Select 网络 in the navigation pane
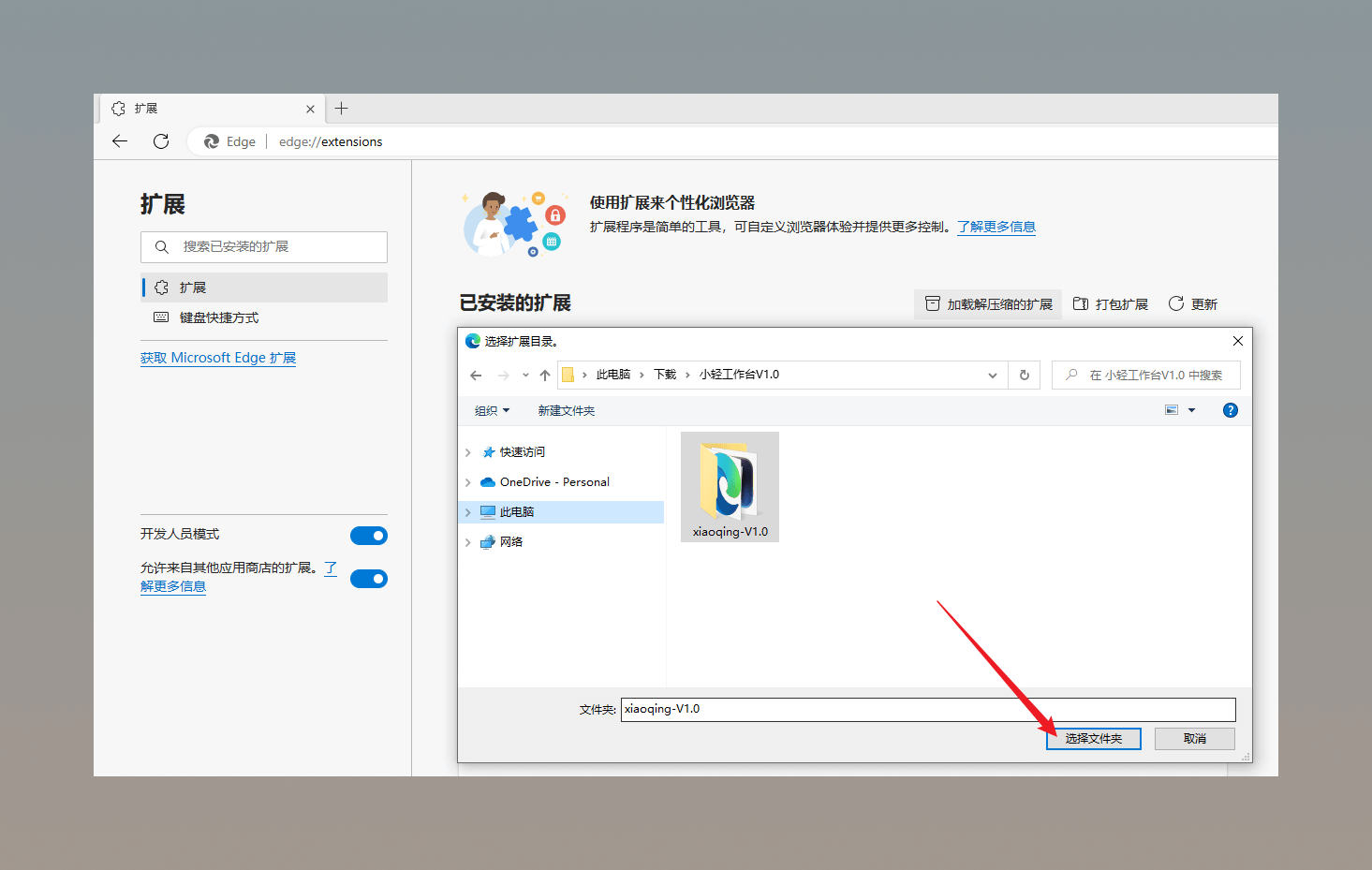 [510, 542]
